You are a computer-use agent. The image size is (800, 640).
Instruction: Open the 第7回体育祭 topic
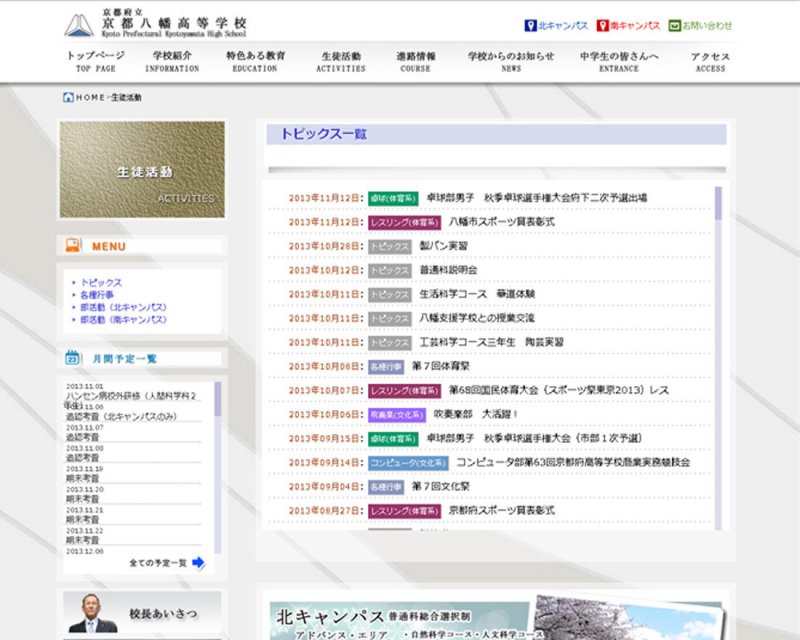441,366
